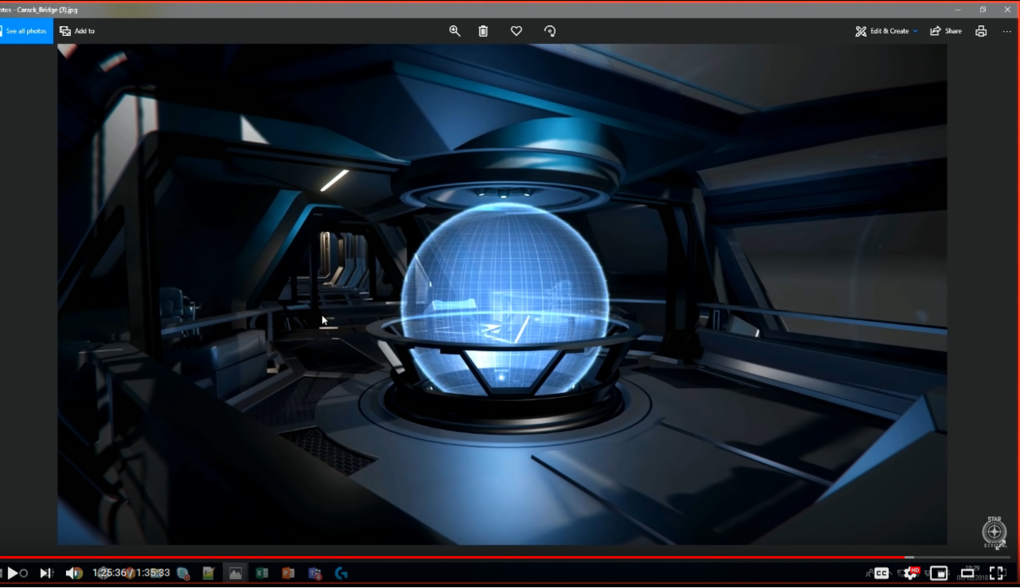The width and height of the screenshot is (1020, 588).
Task: Skip to the next video
Action: (45, 573)
